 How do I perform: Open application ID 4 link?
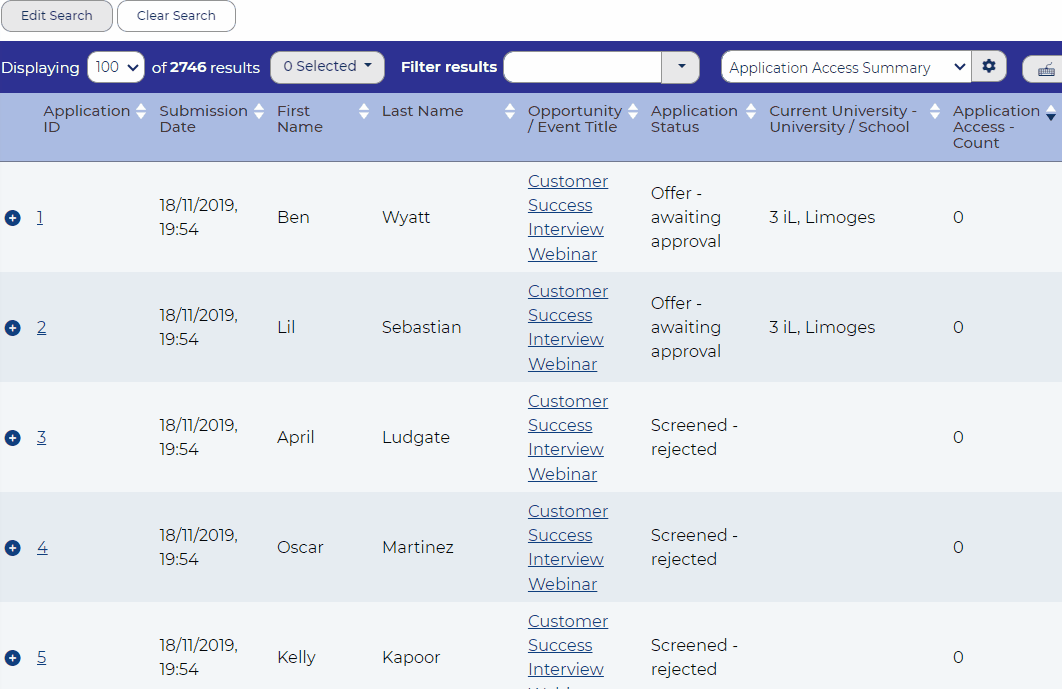click(42, 547)
